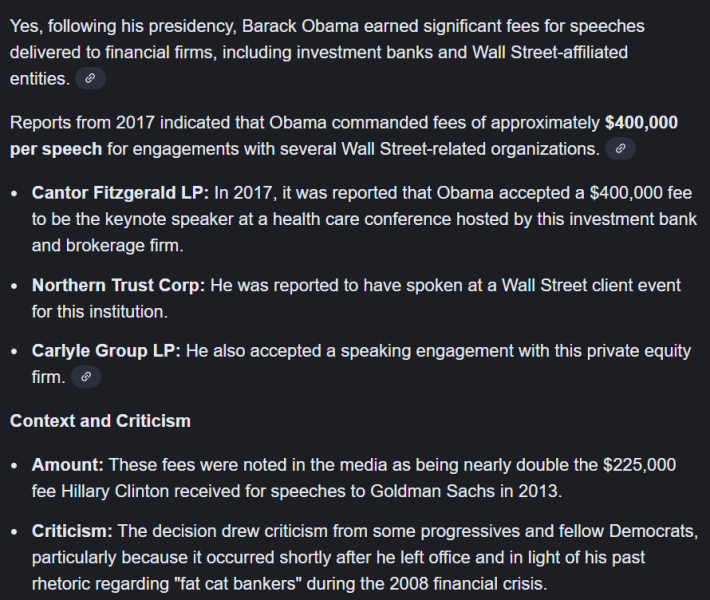The image size is (710, 600).
Task: Click the bullet point beside Cantor Fitzgerald LP
Action: [x=14, y=194]
